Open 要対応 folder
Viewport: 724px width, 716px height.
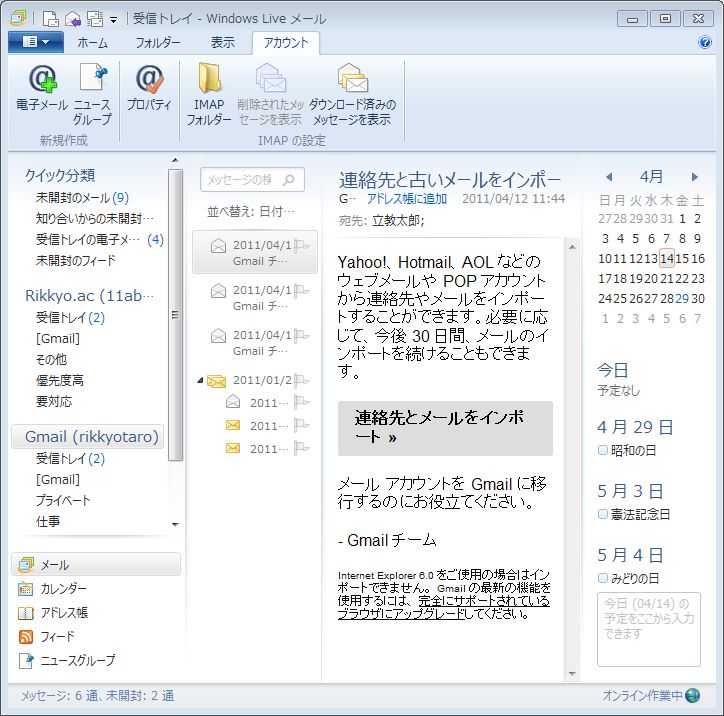tap(54, 401)
